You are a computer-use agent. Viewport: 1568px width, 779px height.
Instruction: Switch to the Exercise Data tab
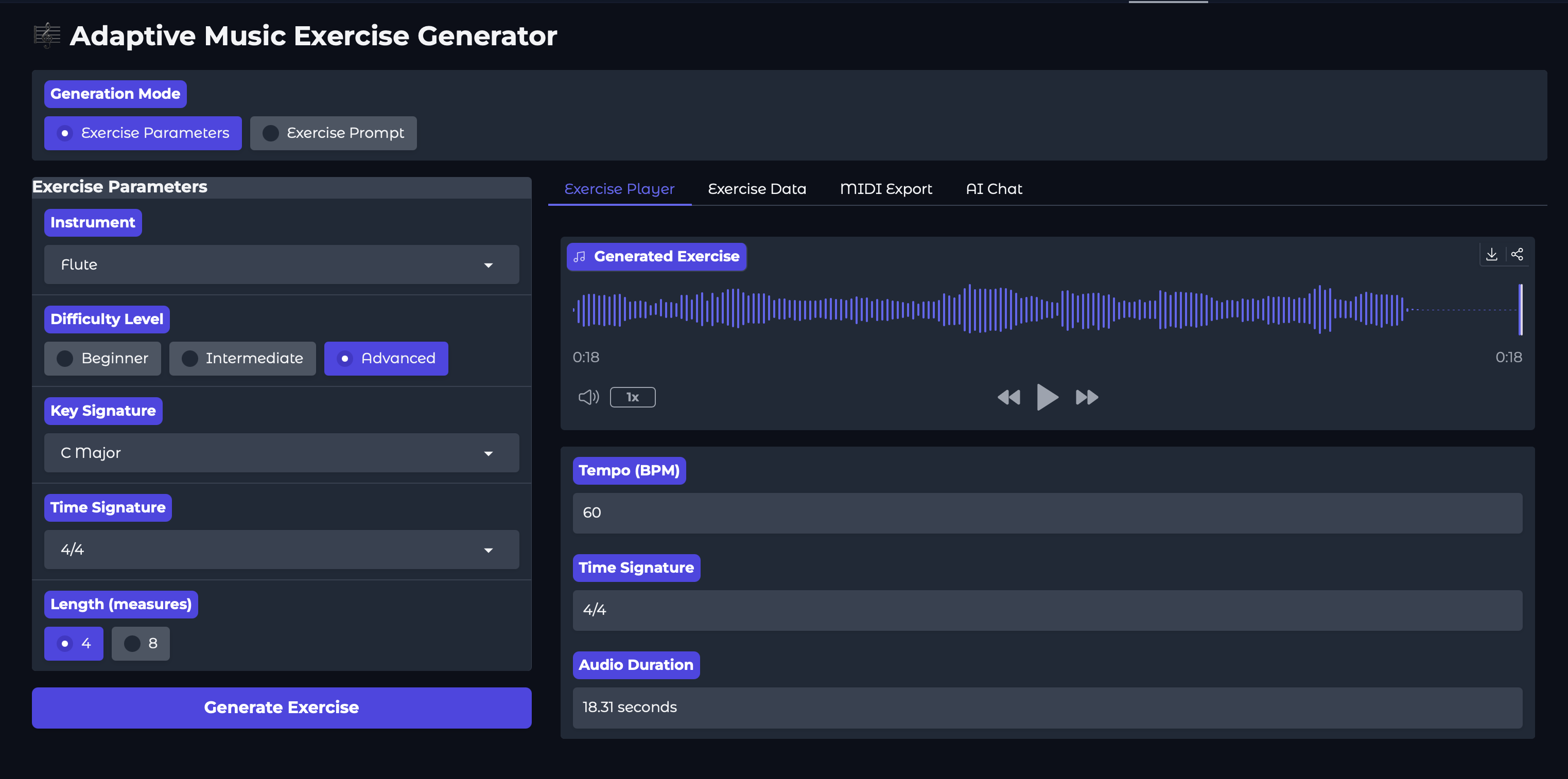click(x=757, y=189)
